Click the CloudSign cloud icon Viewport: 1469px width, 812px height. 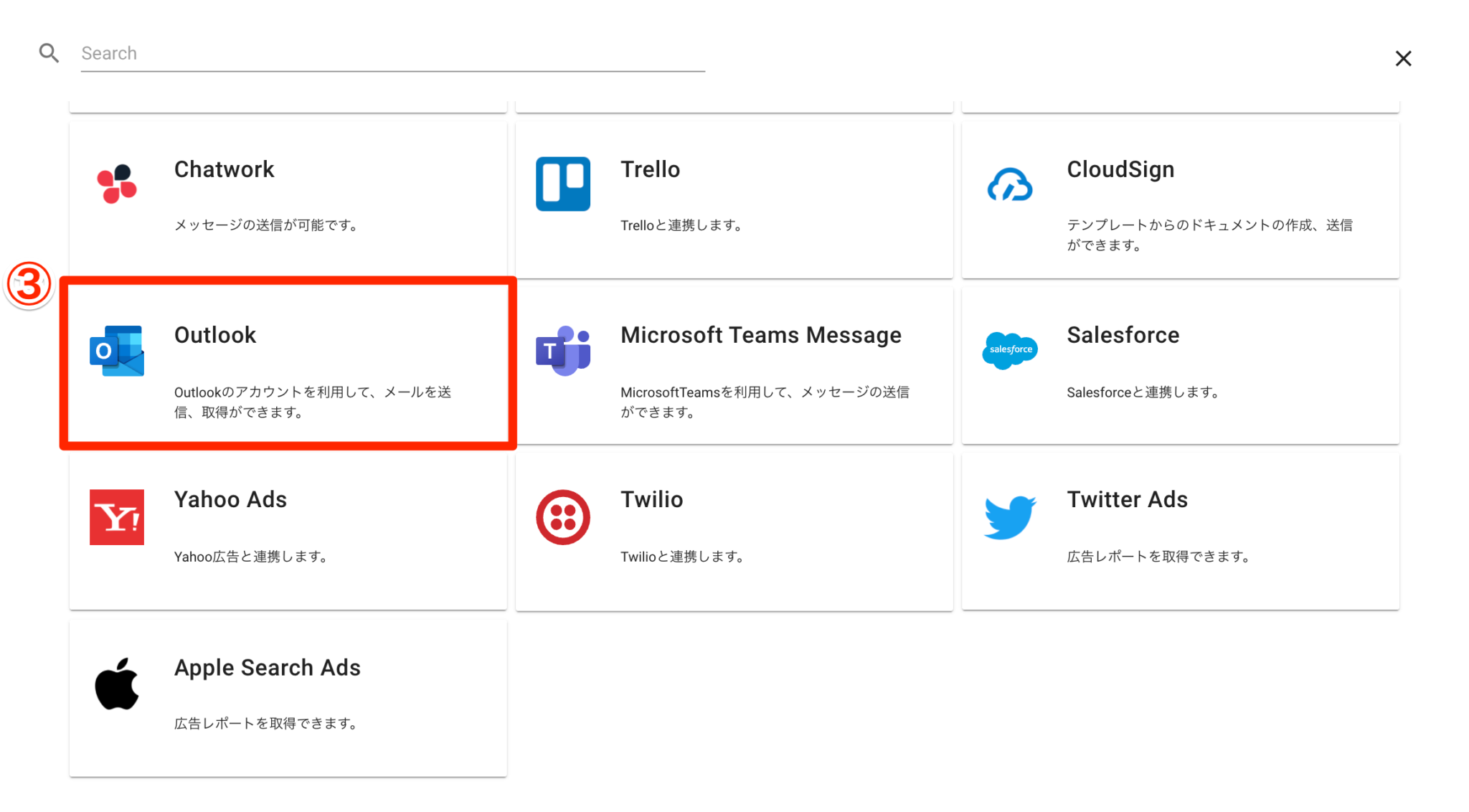tap(1009, 184)
